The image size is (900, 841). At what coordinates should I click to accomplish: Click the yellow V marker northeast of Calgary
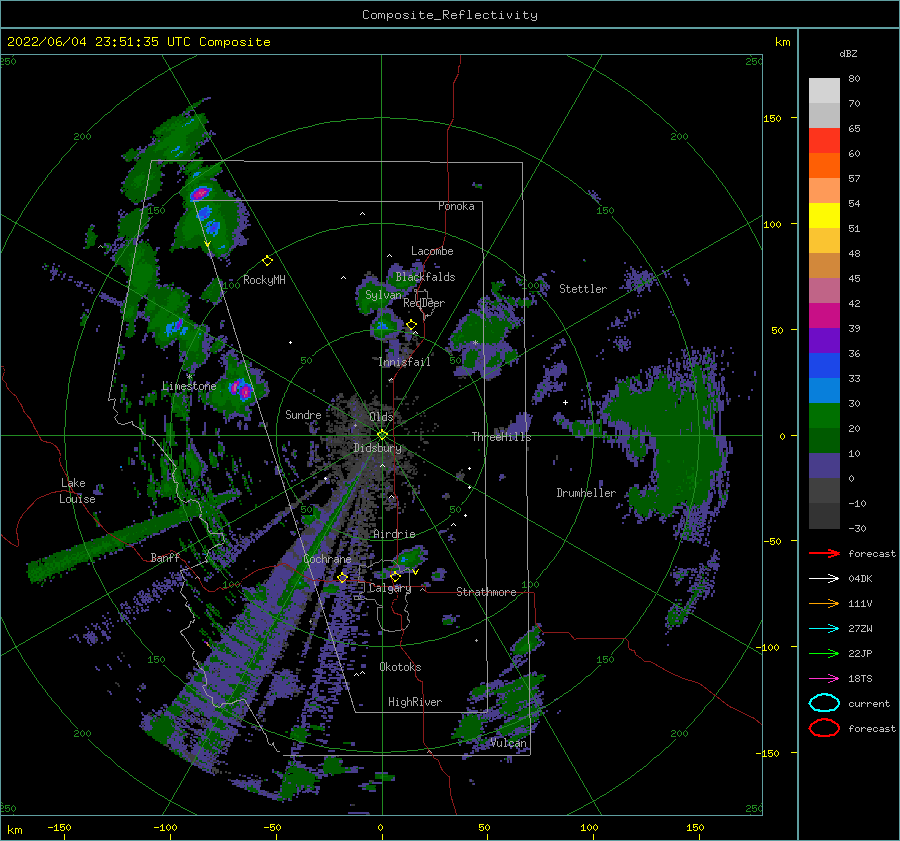click(x=415, y=572)
